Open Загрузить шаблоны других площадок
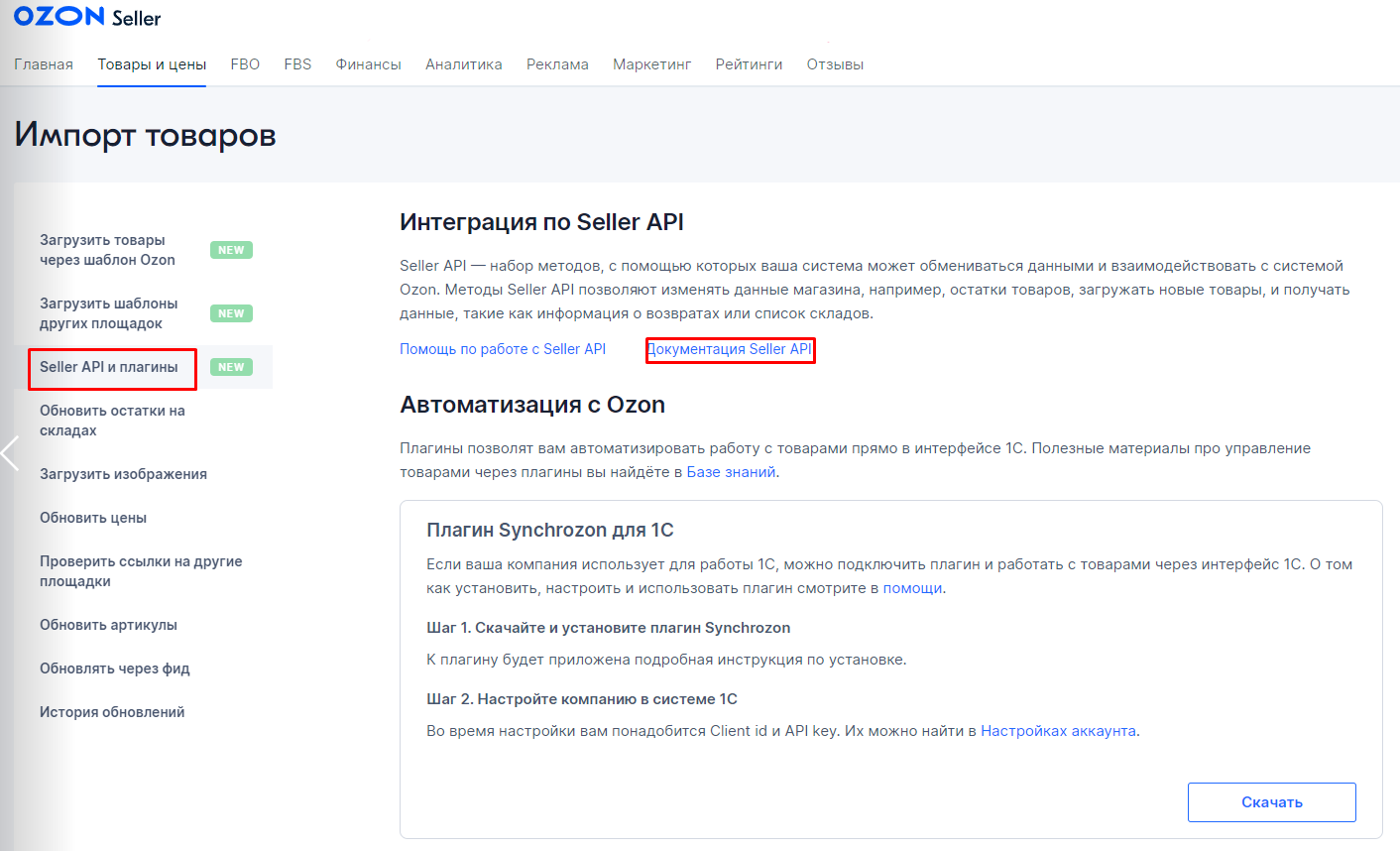The image size is (1400, 851). [109, 313]
